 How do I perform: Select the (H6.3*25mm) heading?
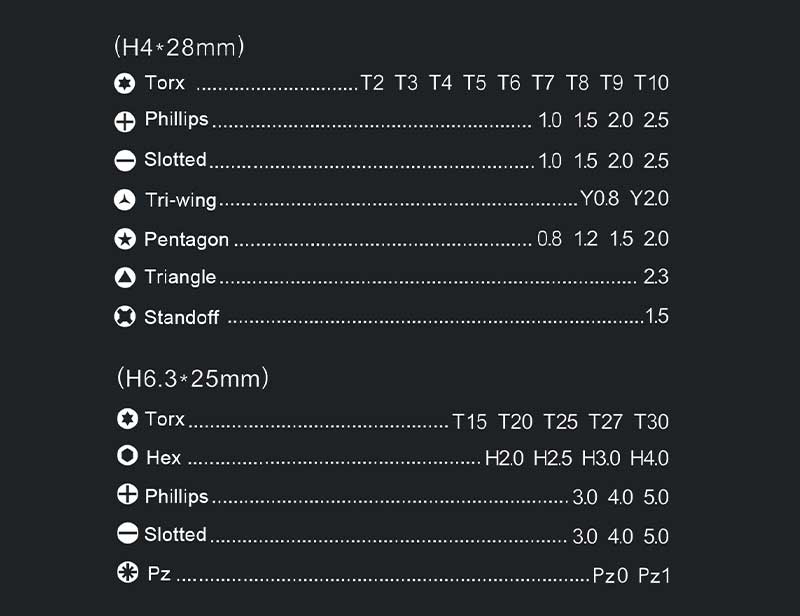(x=192, y=379)
